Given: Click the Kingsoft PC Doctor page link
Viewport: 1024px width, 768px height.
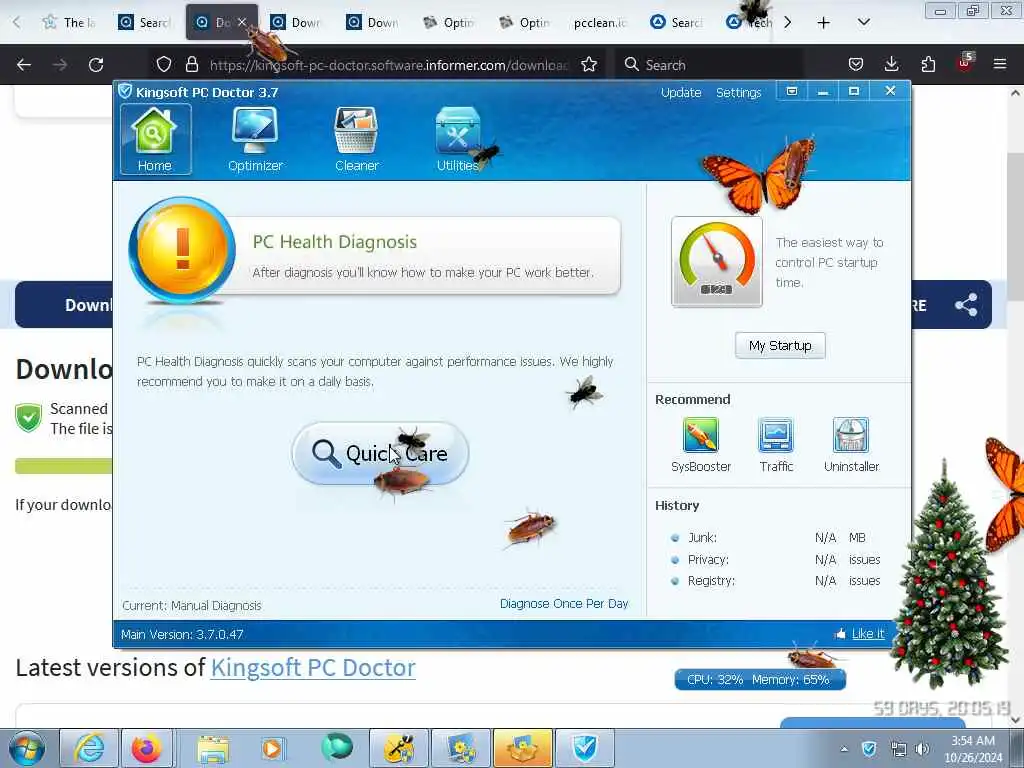Looking at the screenshot, I should (313, 667).
